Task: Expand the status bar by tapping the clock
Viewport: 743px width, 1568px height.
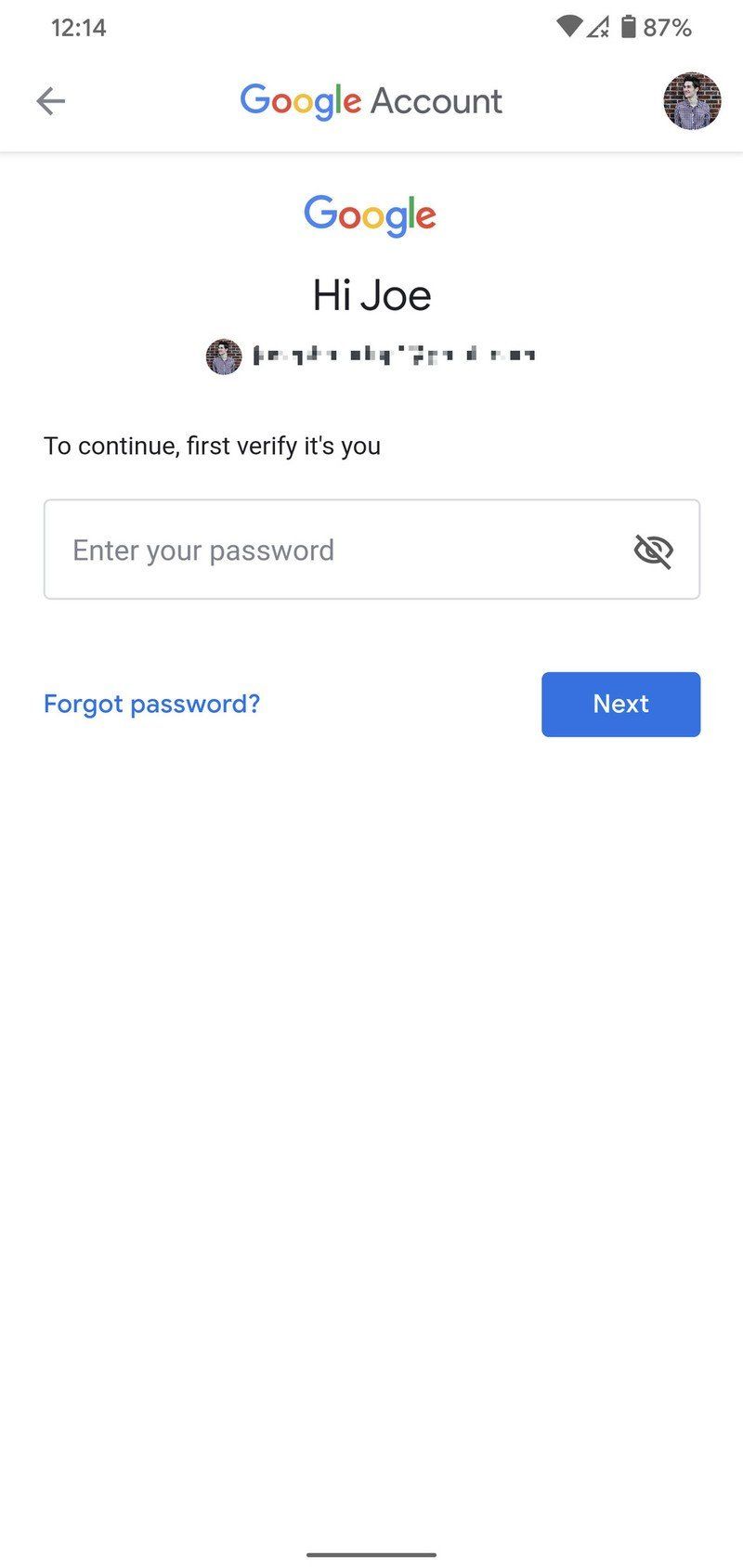Action: [x=79, y=28]
